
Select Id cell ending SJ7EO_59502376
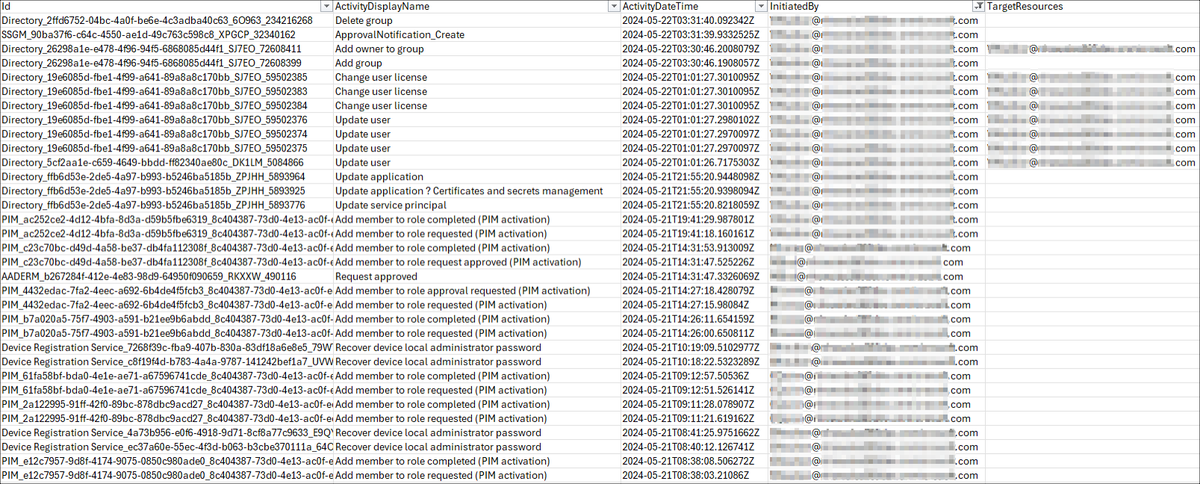[166, 119]
